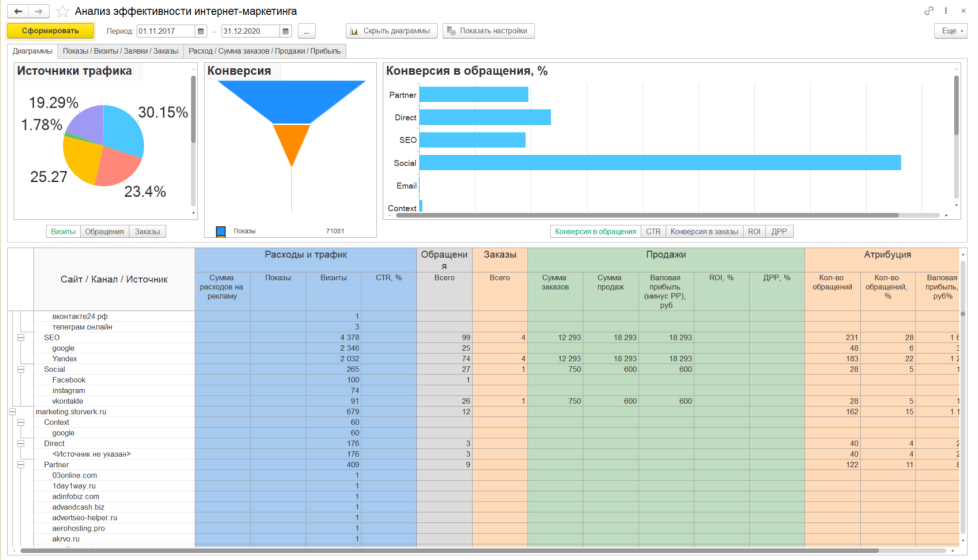Copy report link via chain icon
Screen dimensions: 978x560
tap(929, 10)
